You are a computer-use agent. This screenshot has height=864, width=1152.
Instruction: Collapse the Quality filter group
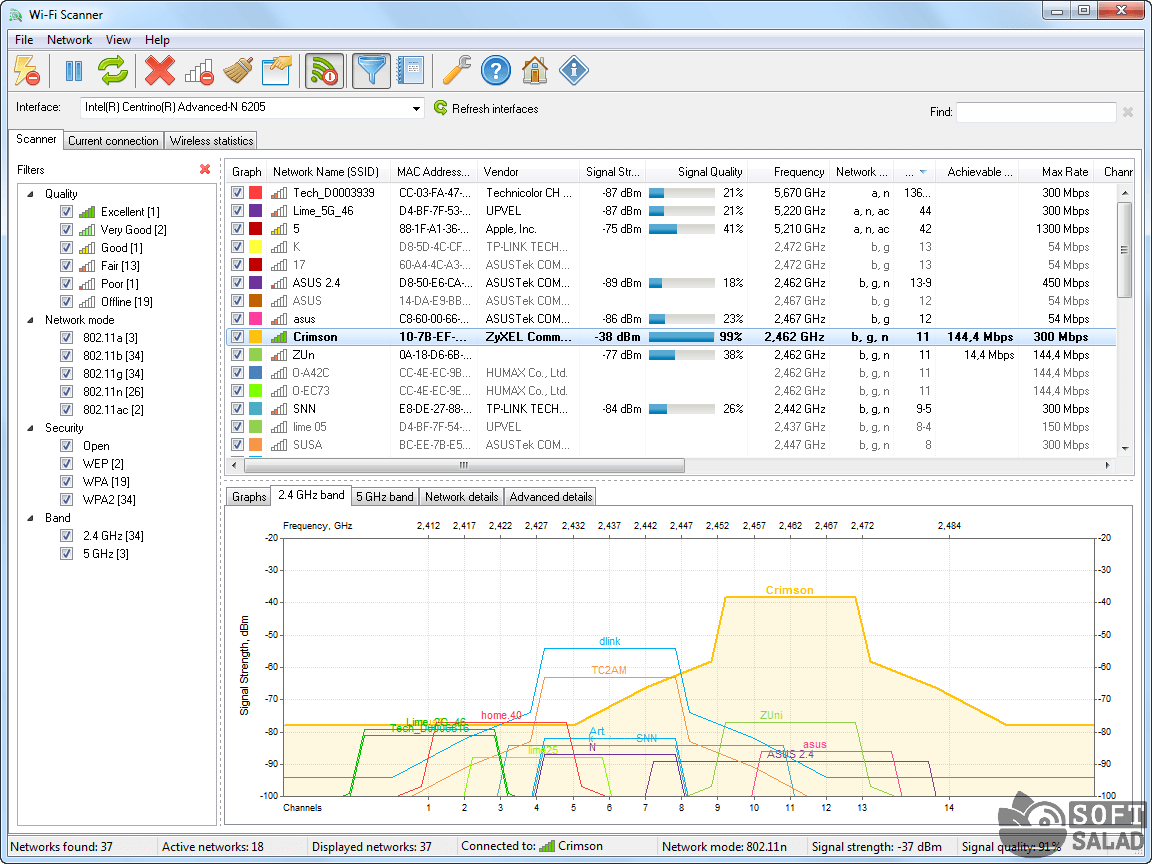point(31,194)
